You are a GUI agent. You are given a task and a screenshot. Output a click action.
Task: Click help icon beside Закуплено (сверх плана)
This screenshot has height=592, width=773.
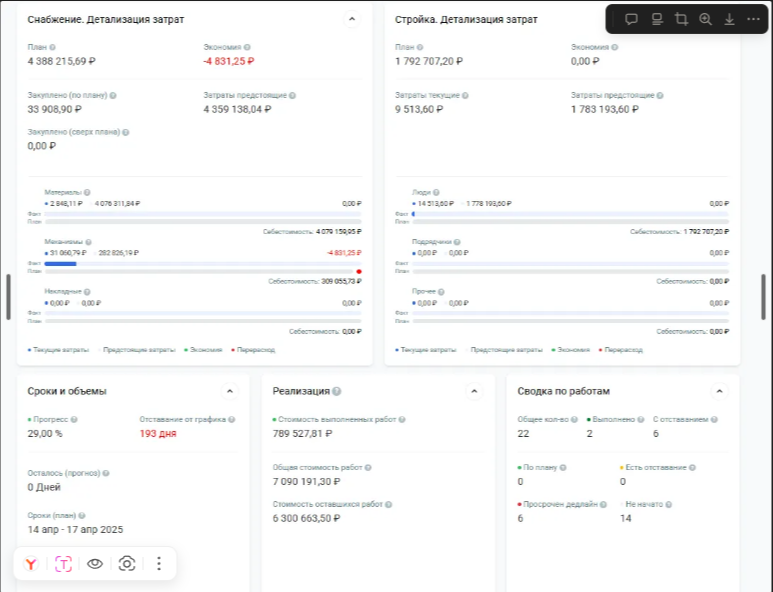pos(126,132)
